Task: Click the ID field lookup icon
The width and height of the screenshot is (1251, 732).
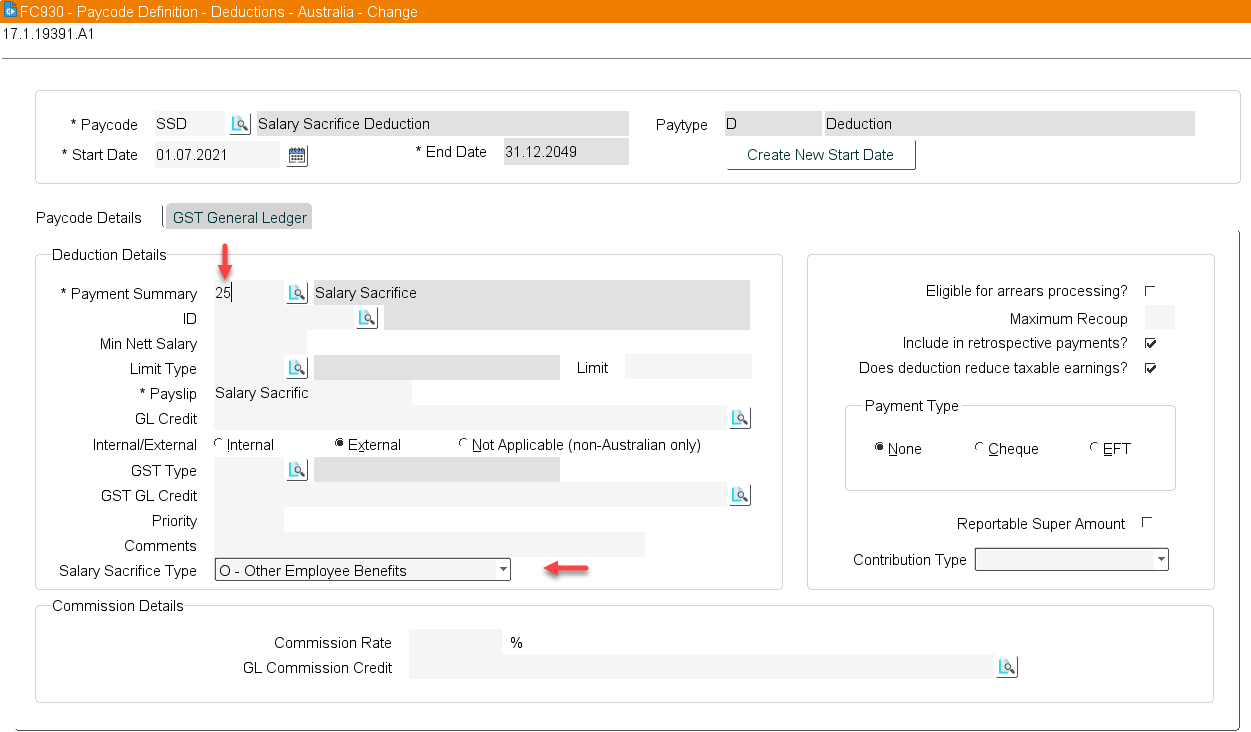Action: pos(367,318)
